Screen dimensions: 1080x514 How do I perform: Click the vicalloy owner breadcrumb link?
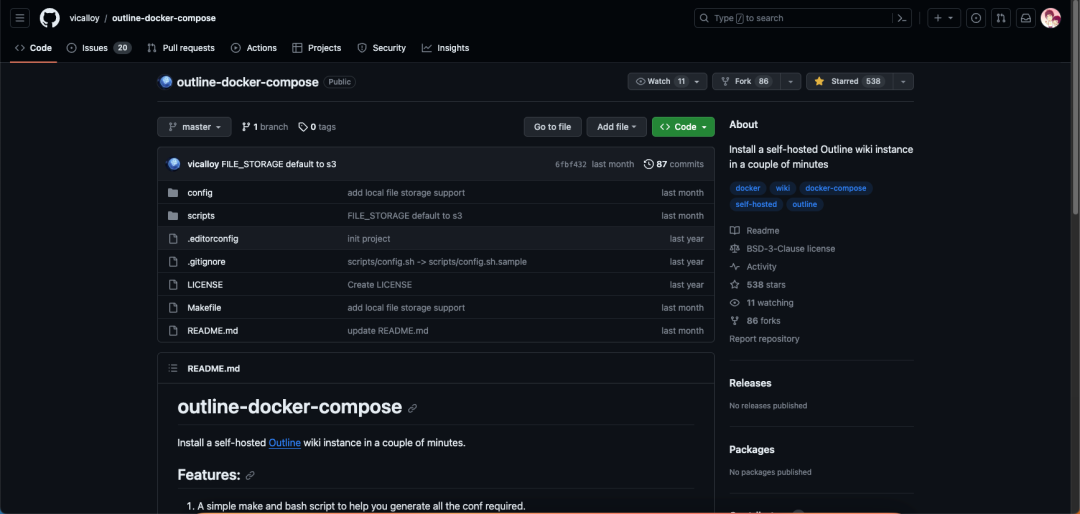[x=84, y=18]
